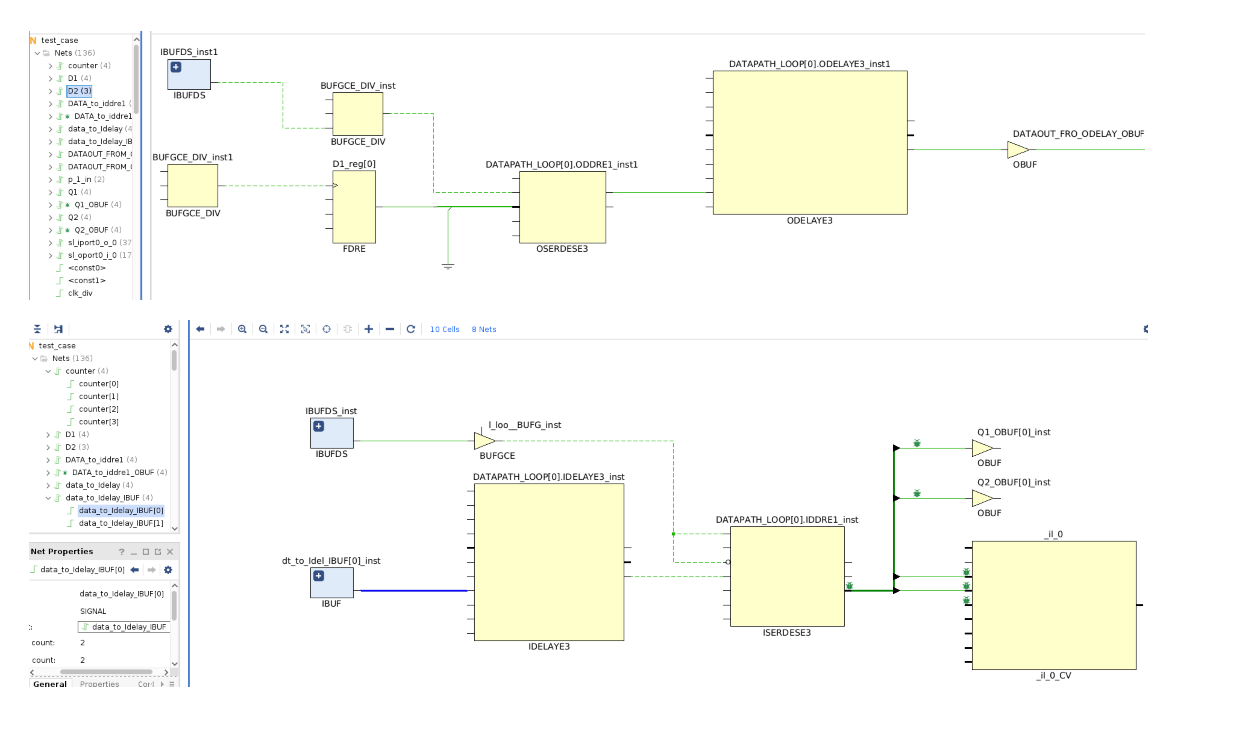Click the Next (forward arrow) toolbar icon
The image size is (1252, 732).
221,329
